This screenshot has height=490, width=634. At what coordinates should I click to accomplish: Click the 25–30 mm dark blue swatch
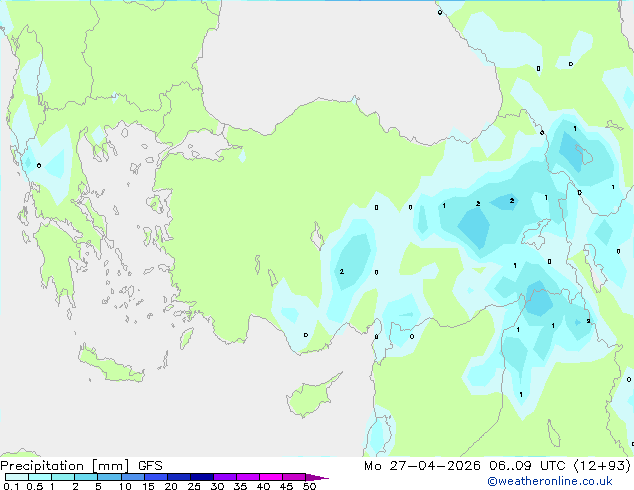click(x=201, y=477)
